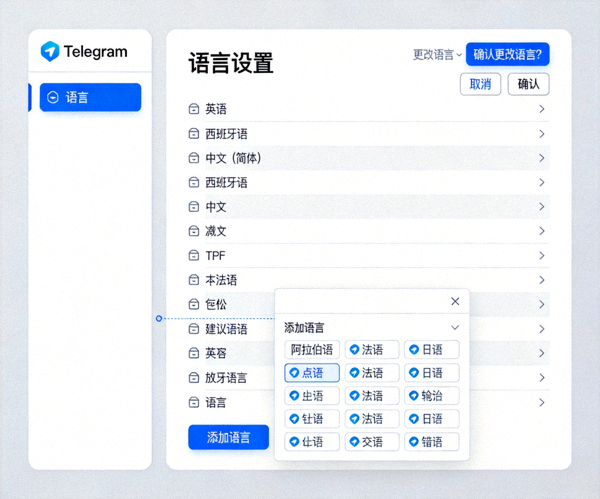Click the Telegram icon in the 输治 chip
Viewport: 600px width, 499px height.
(414, 396)
